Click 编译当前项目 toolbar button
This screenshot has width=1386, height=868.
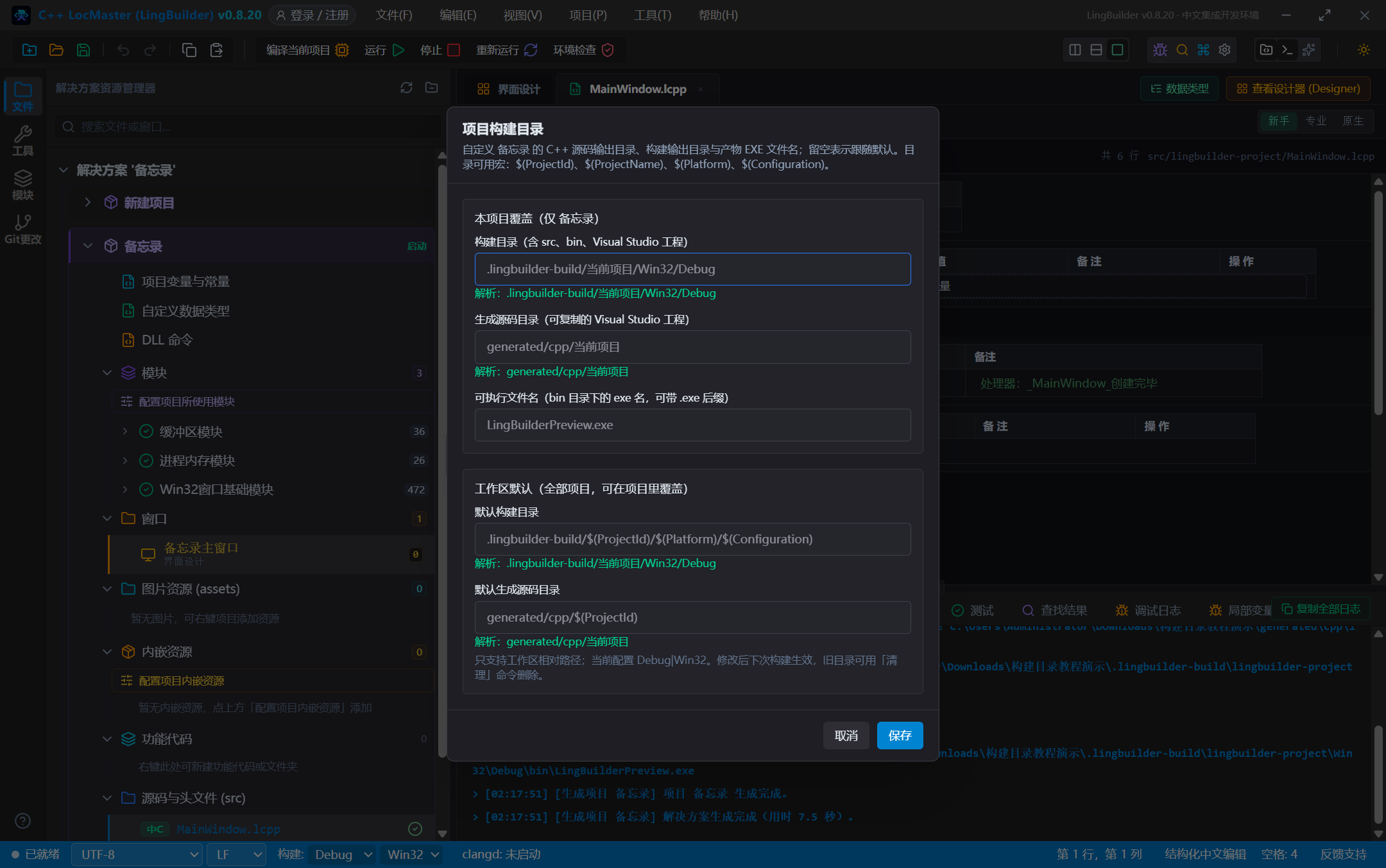(307, 50)
